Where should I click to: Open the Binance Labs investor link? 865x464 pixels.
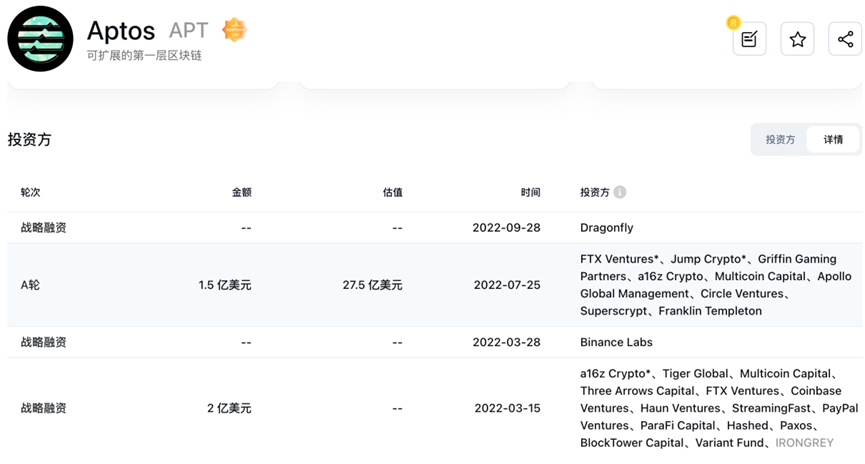coord(616,342)
